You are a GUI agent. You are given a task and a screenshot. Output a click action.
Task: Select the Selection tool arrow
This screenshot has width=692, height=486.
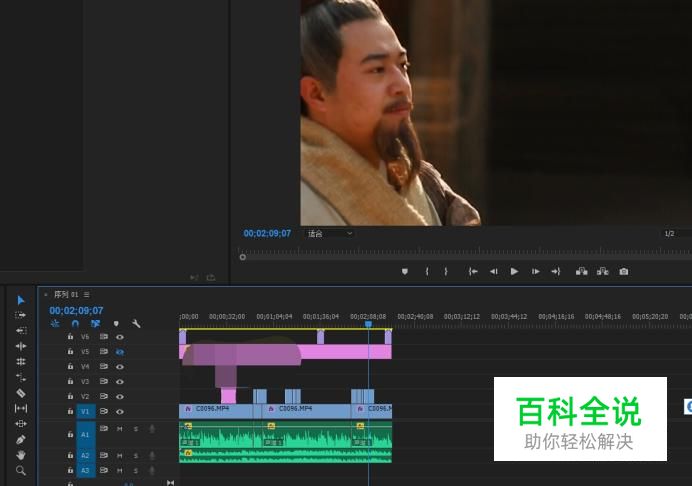tap(21, 300)
